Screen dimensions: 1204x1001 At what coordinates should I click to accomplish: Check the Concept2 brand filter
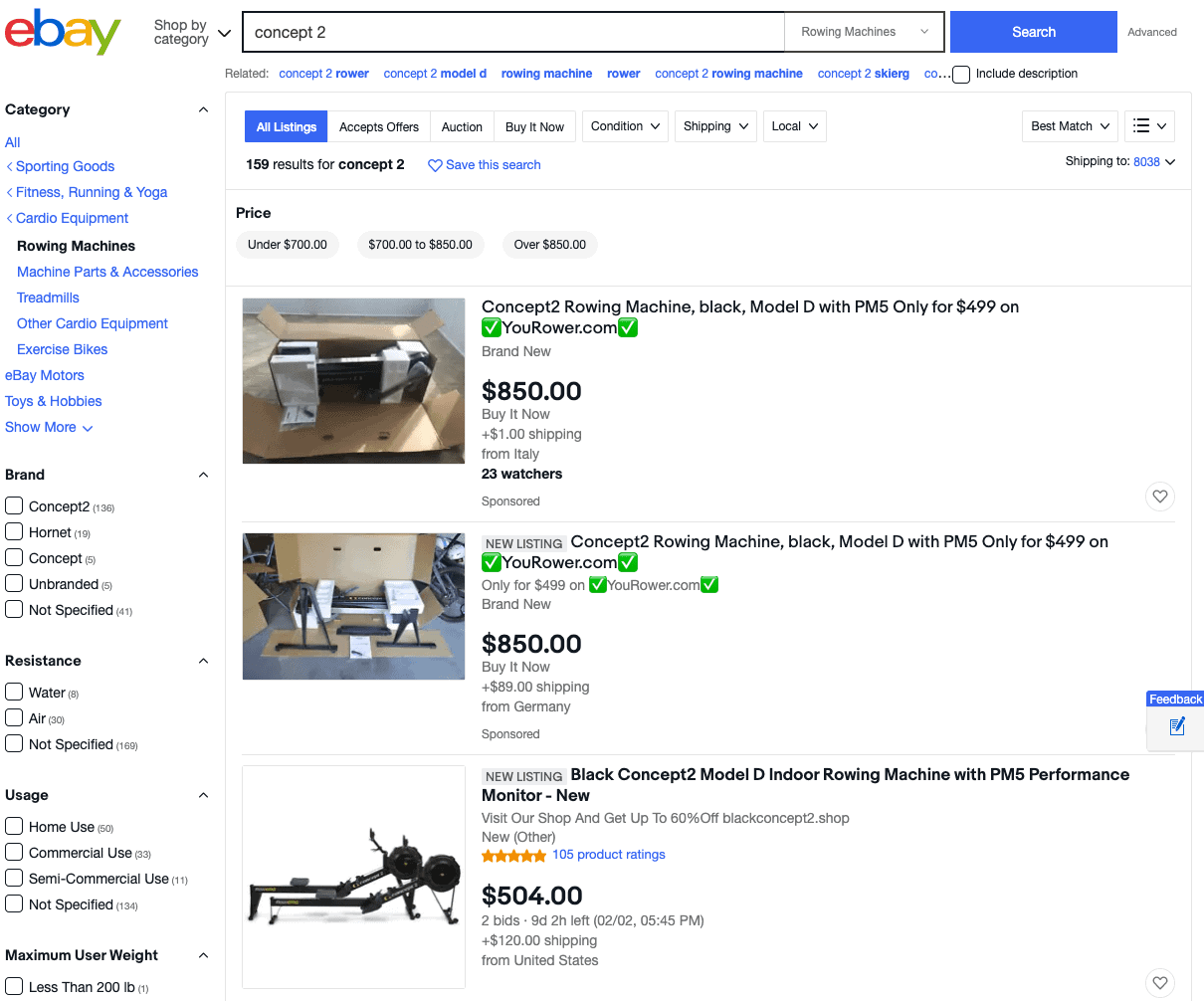(x=14, y=506)
